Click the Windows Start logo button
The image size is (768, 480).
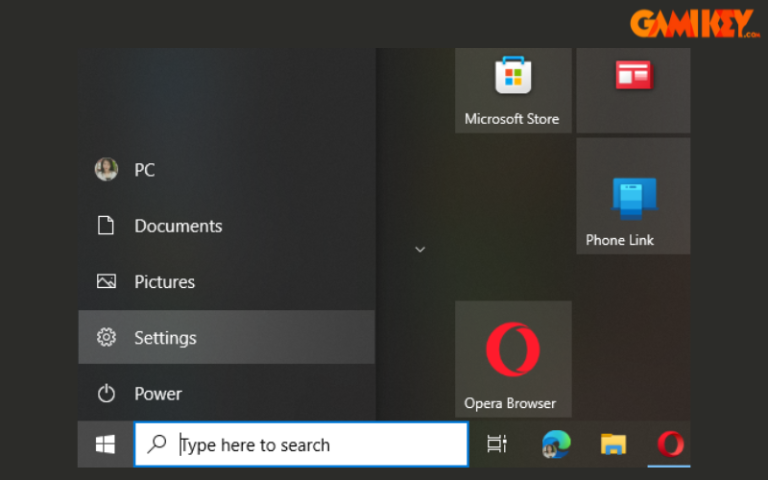click(x=105, y=444)
